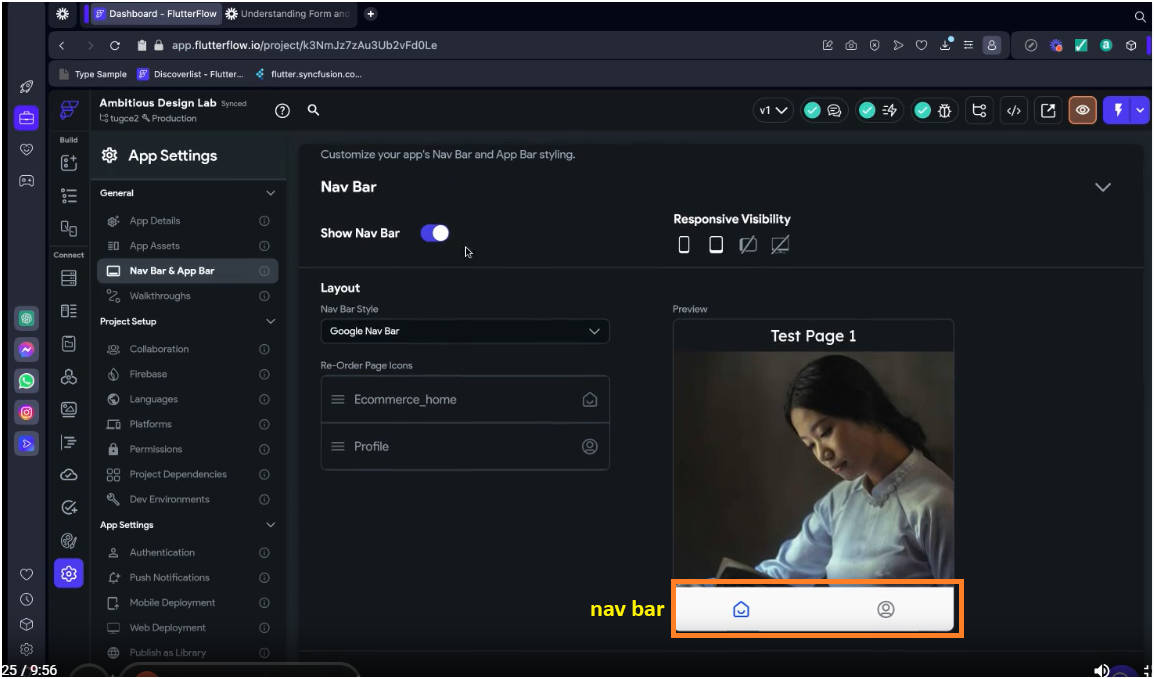Open the code view icon
1154x679 pixels.
coord(1013,111)
